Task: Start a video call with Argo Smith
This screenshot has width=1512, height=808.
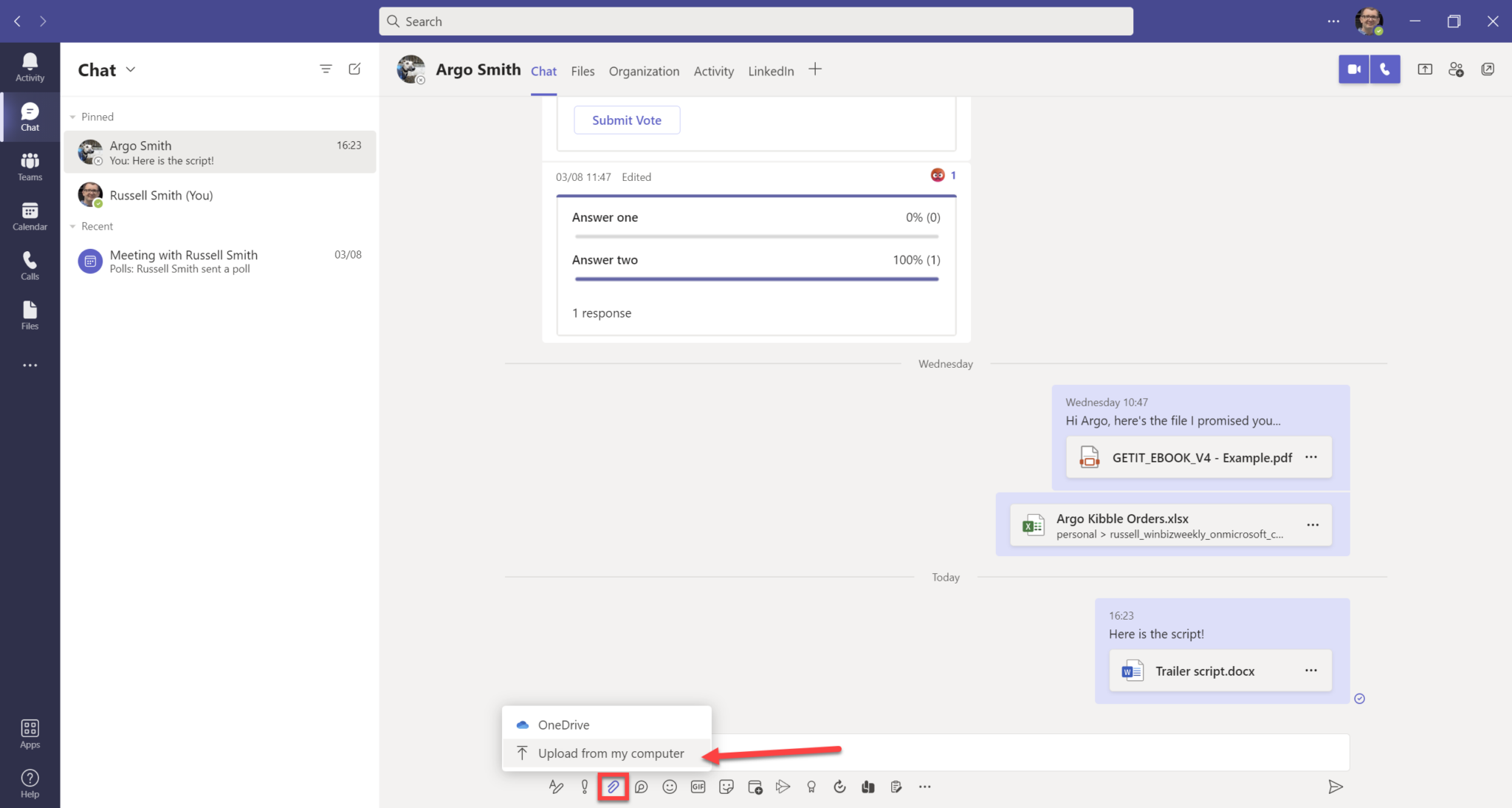Action: [x=1354, y=69]
